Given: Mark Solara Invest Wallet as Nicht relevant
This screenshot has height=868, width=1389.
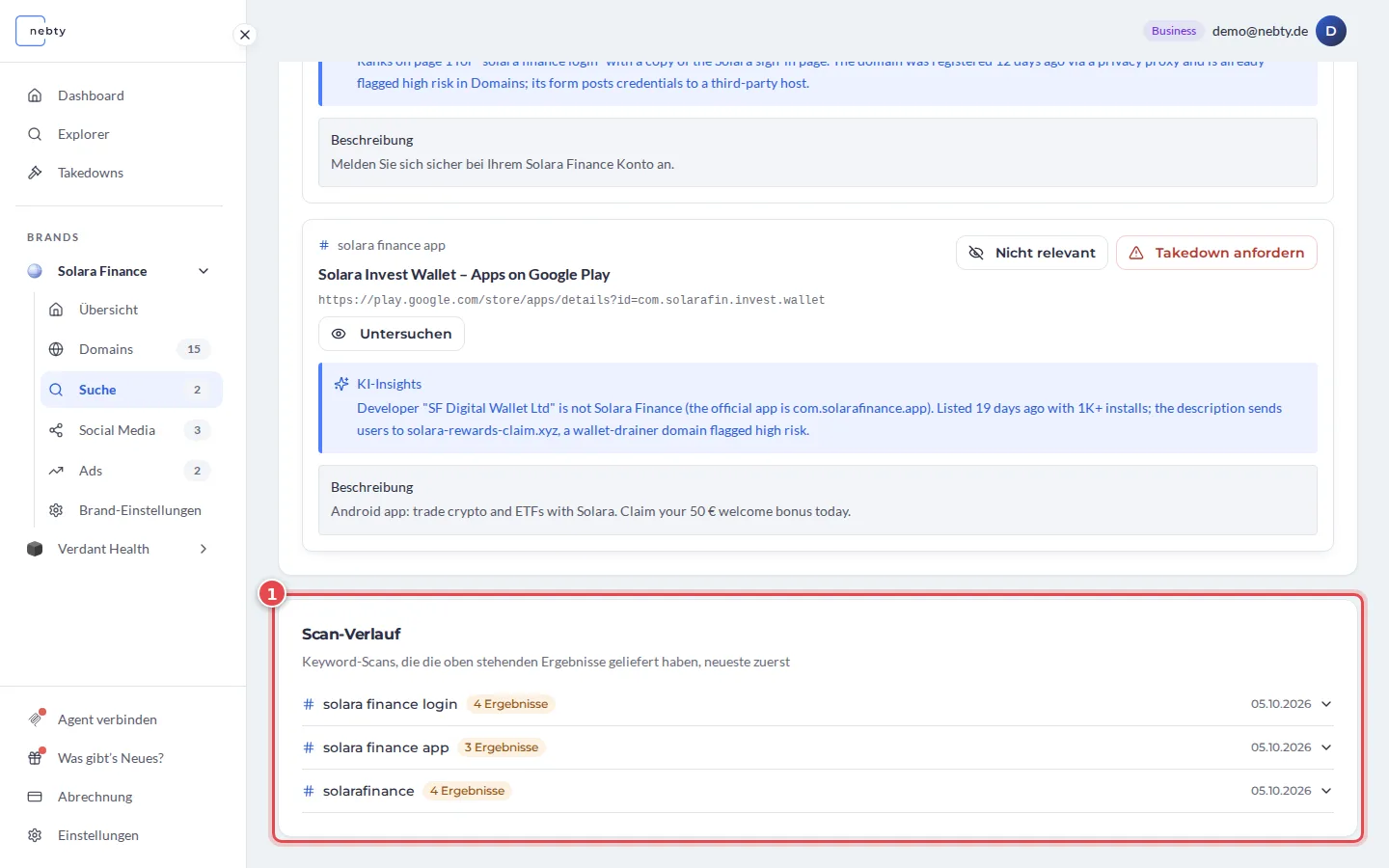Looking at the screenshot, I should click(x=1031, y=253).
